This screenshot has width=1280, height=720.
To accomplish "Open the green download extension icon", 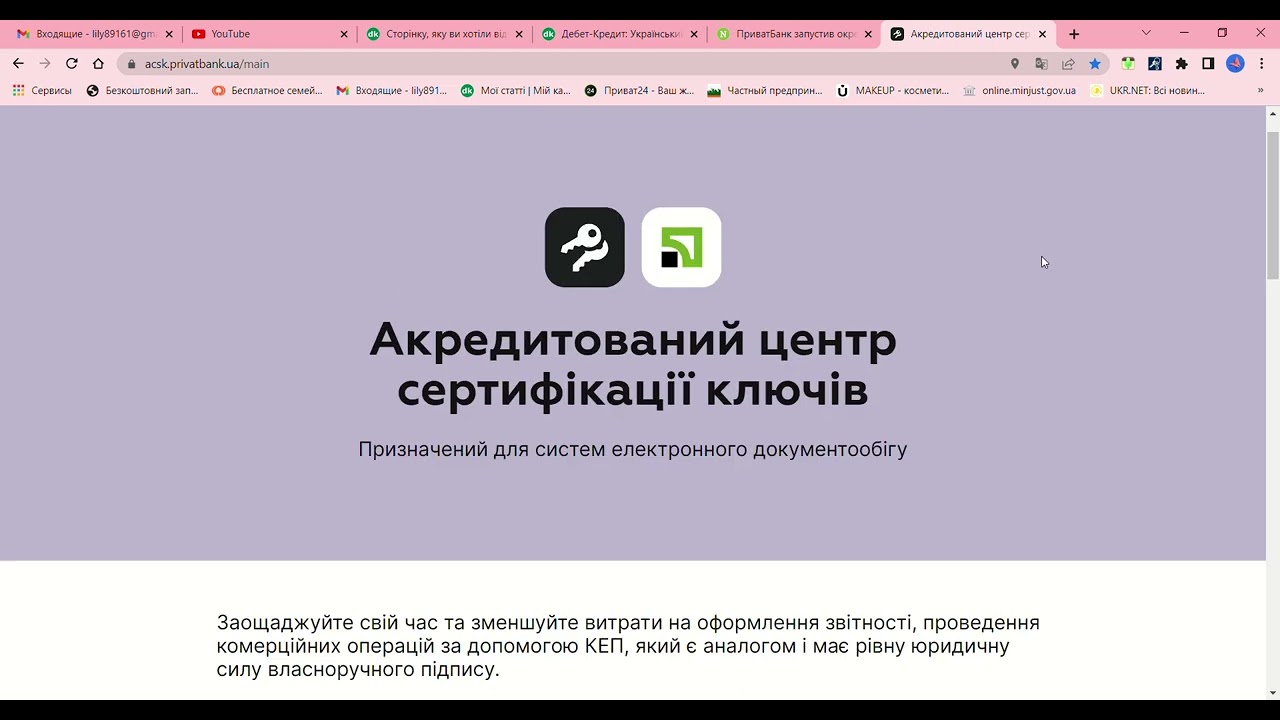I will tap(1128, 64).
